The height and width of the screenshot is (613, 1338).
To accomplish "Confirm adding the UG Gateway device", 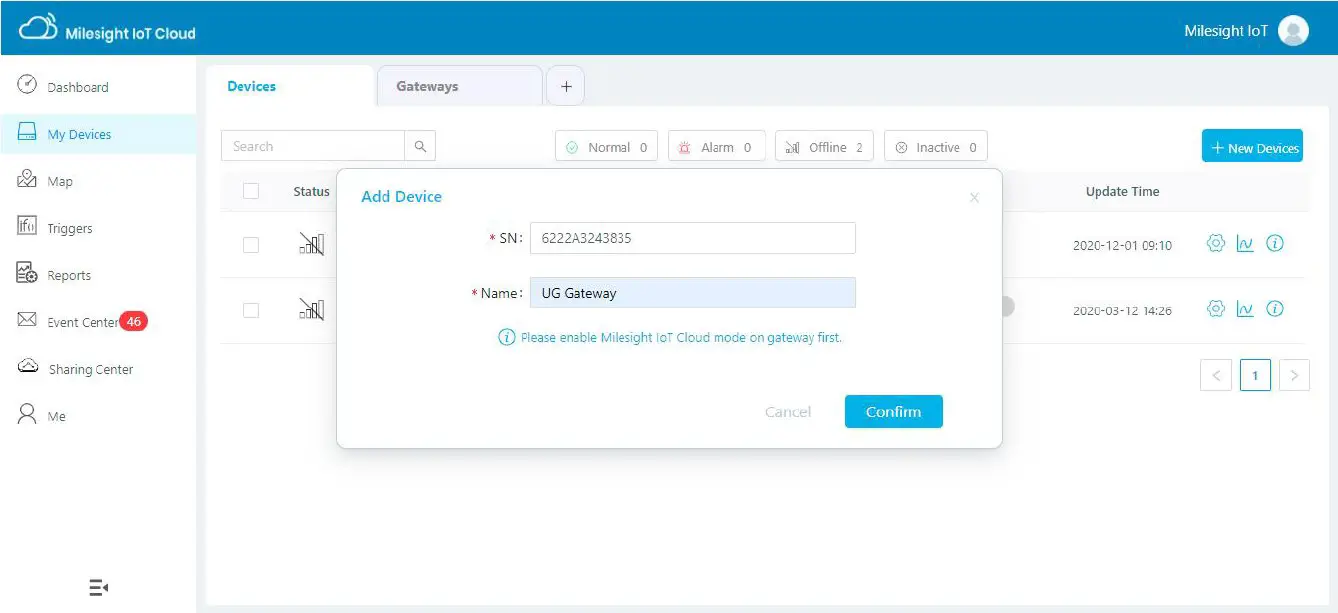I will click(x=893, y=411).
